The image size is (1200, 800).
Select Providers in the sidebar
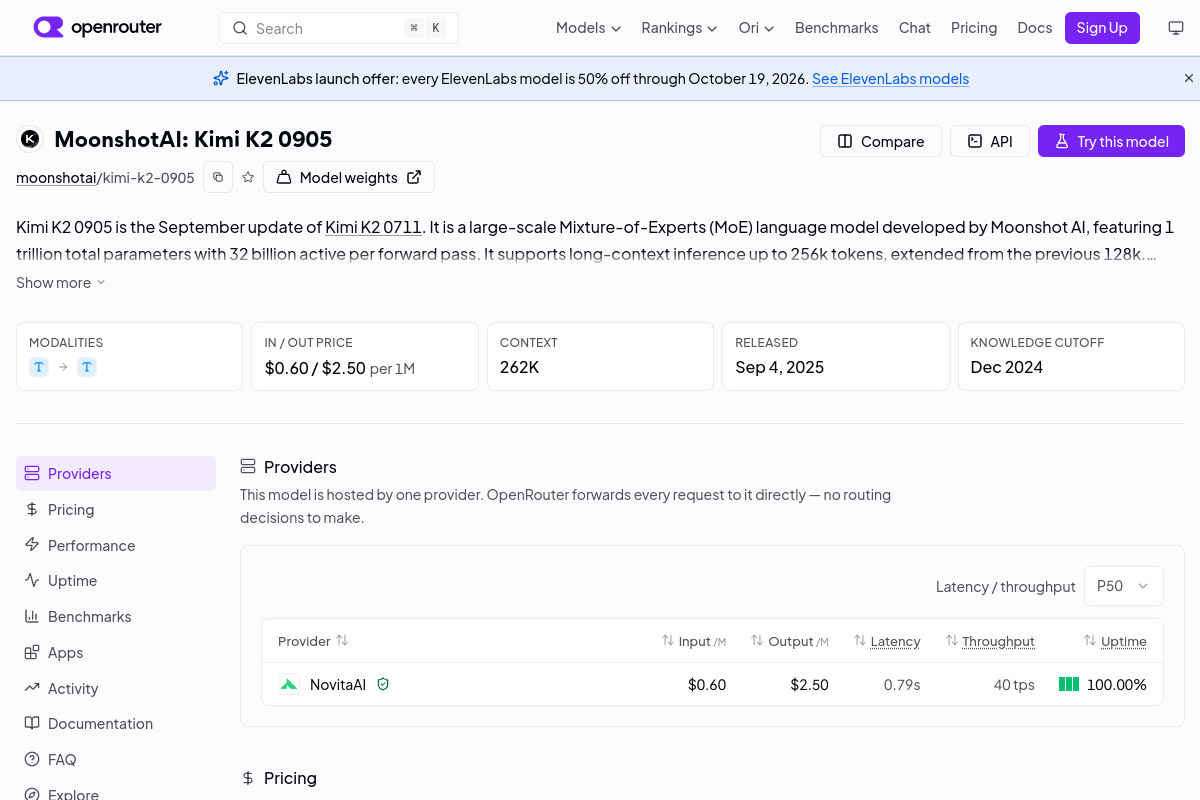click(116, 474)
